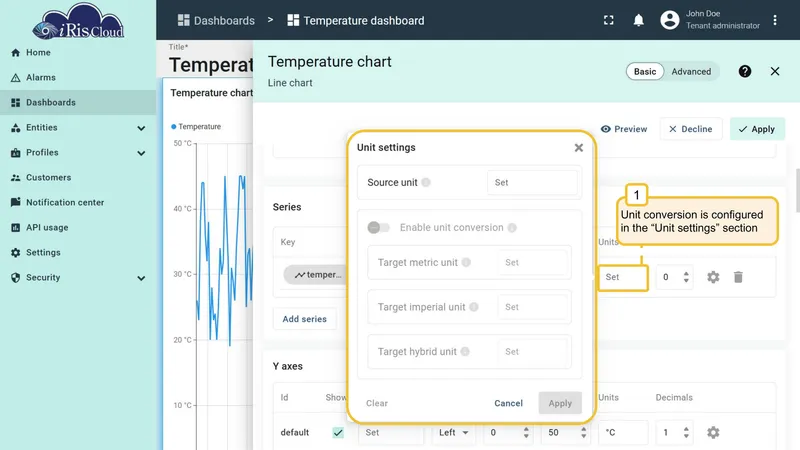
Task: Click the Decline button
Action: click(x=691, y=129)
